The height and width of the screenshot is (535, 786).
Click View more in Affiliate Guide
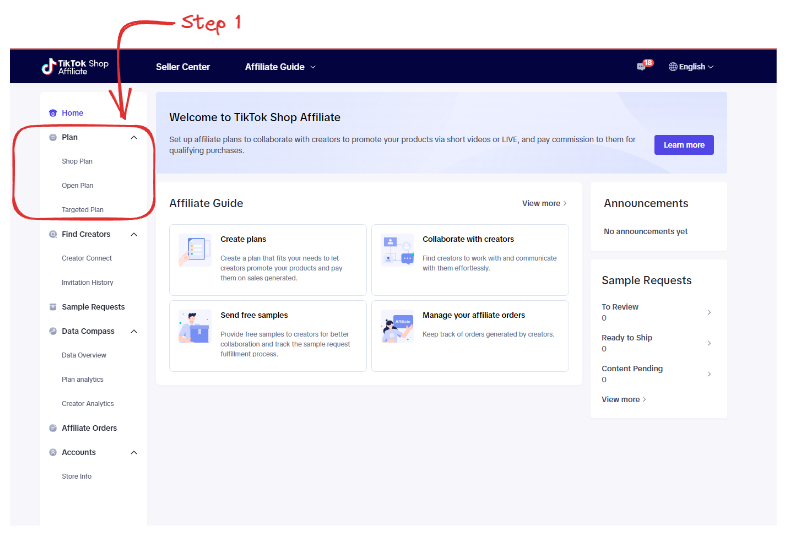(x=544, y=203)
